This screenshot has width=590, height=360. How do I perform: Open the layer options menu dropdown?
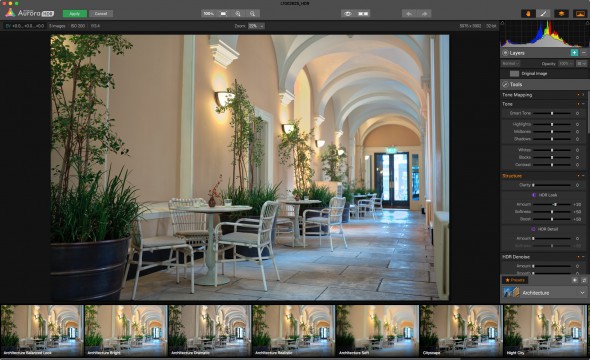coord(582,64)
